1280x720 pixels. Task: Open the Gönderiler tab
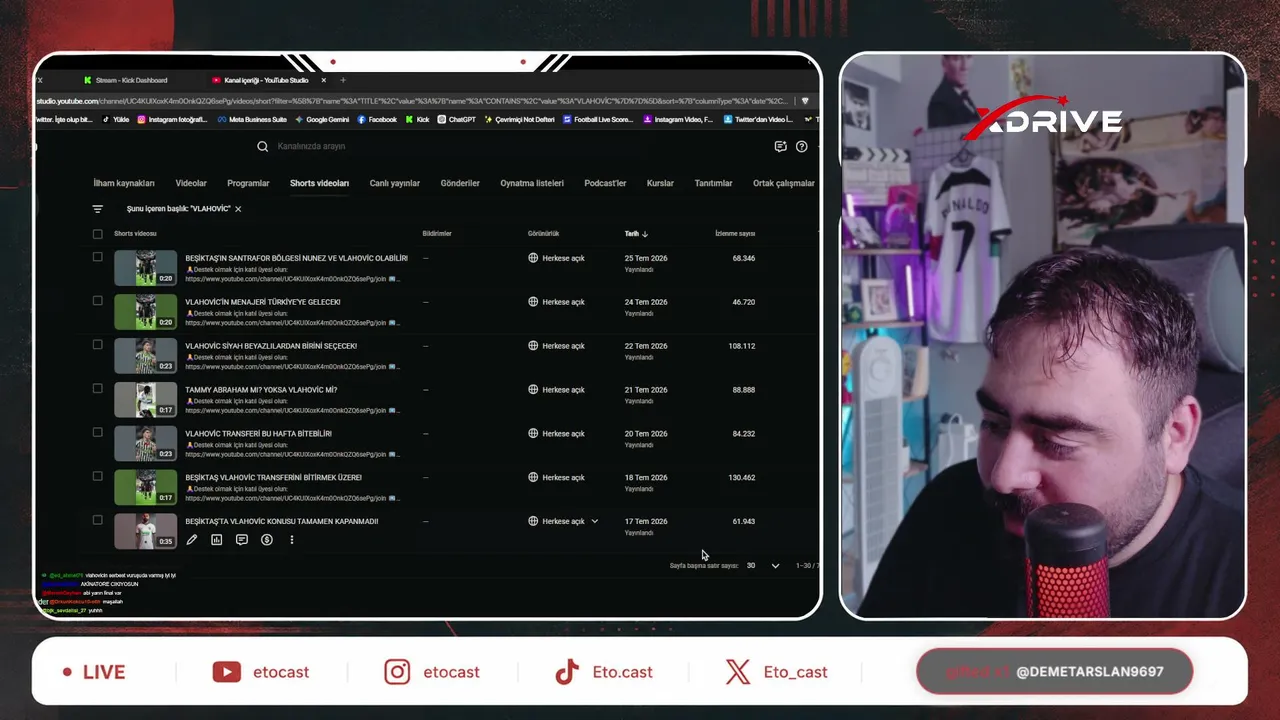(460, 183)
